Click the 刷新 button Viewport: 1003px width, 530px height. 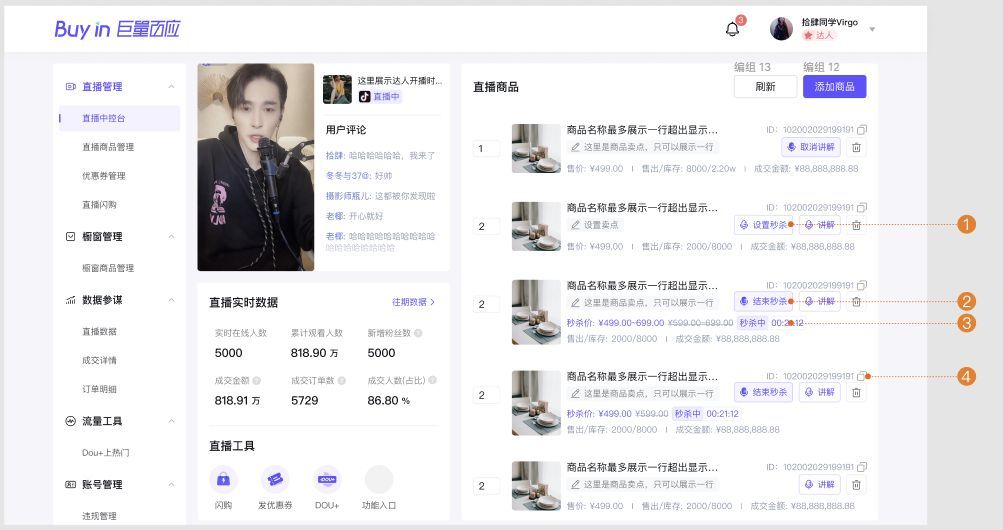[765, 87]
